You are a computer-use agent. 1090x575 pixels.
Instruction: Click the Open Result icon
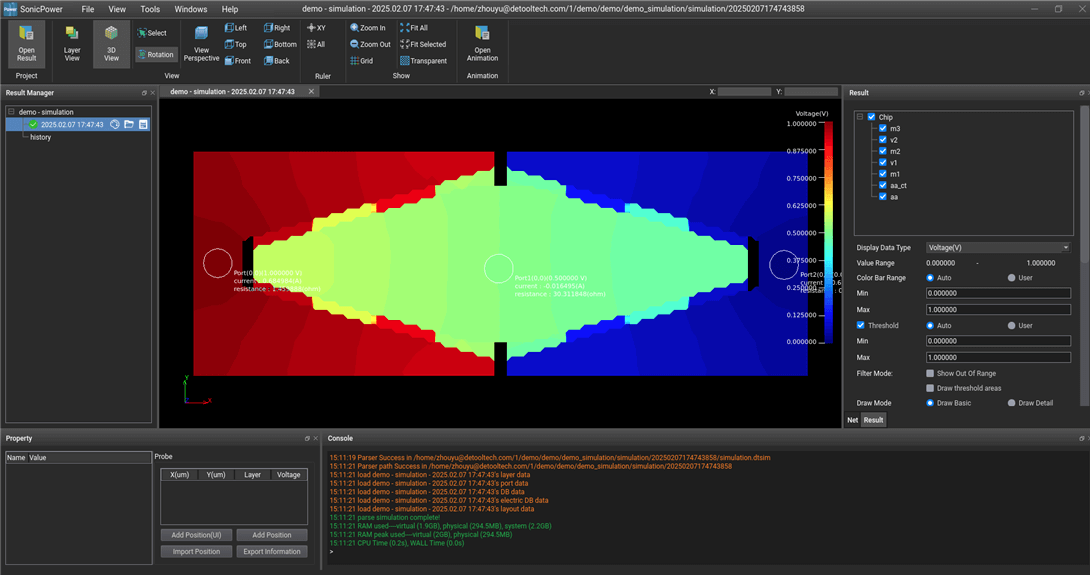click(x=26, y=43)
